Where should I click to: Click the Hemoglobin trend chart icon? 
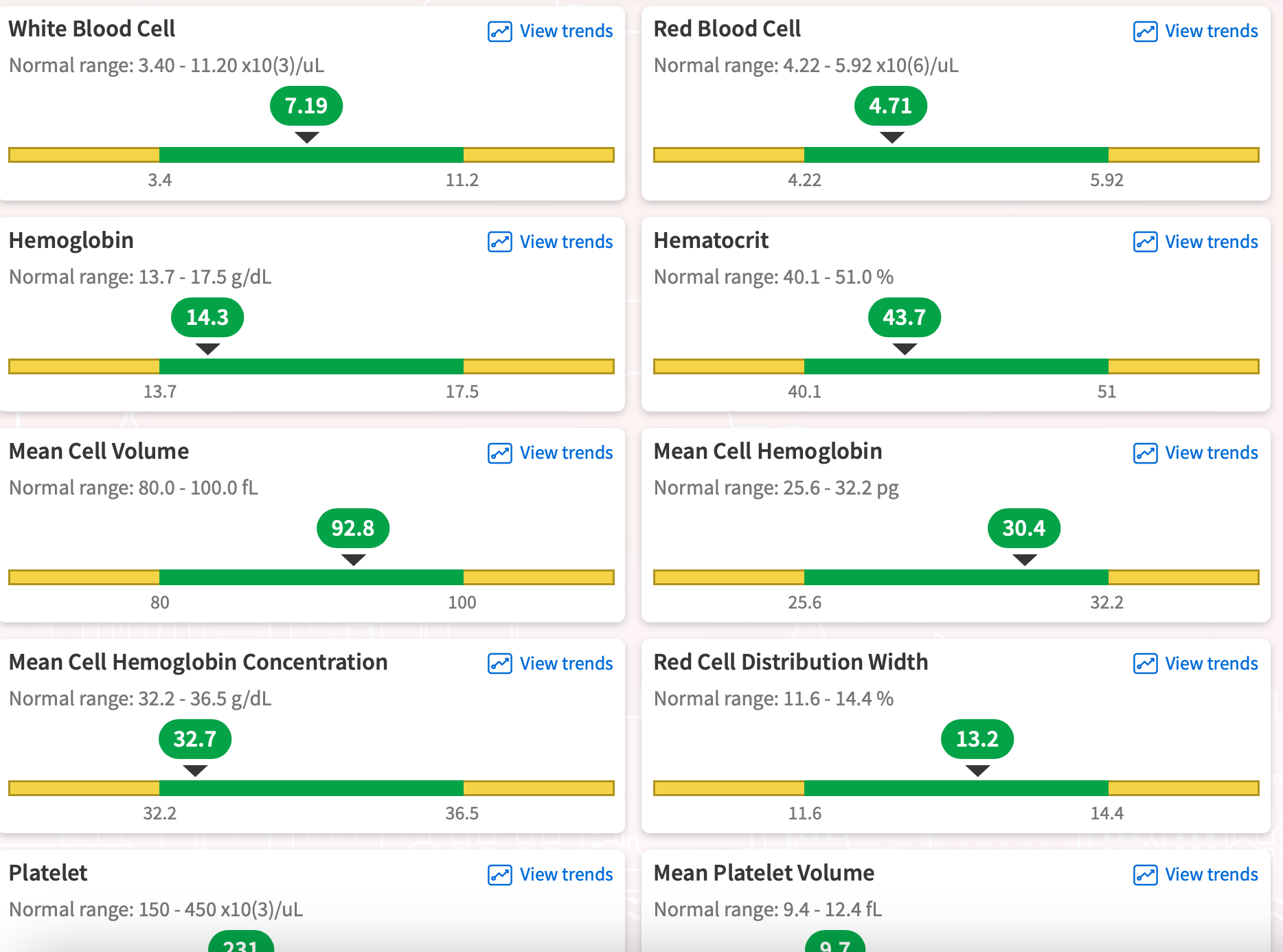tap(499, 242)
